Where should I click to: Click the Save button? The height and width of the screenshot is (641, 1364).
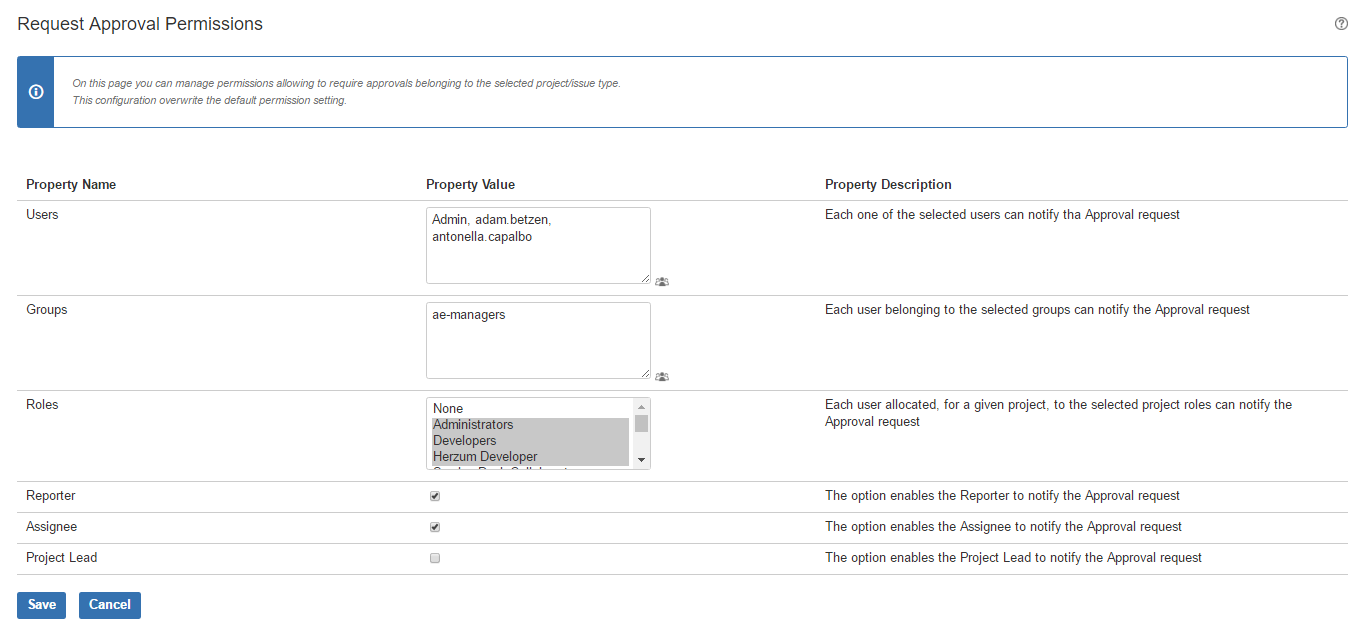pyautogui.click(x=41, y=605)
